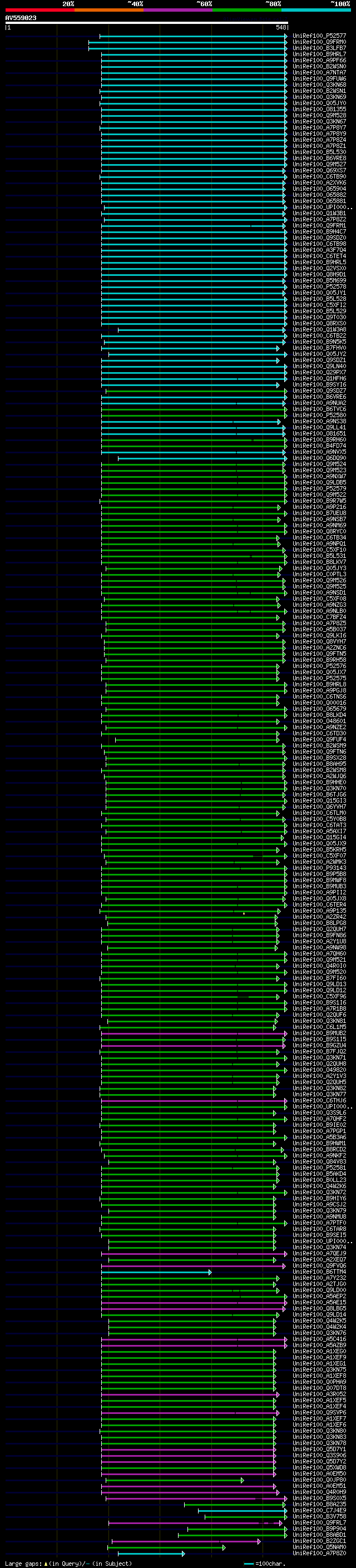356x1568 pixels.
Task: Click the cyan alignment bar of UniRef100_C7J4E9
Action: [x=242, y=1510]
